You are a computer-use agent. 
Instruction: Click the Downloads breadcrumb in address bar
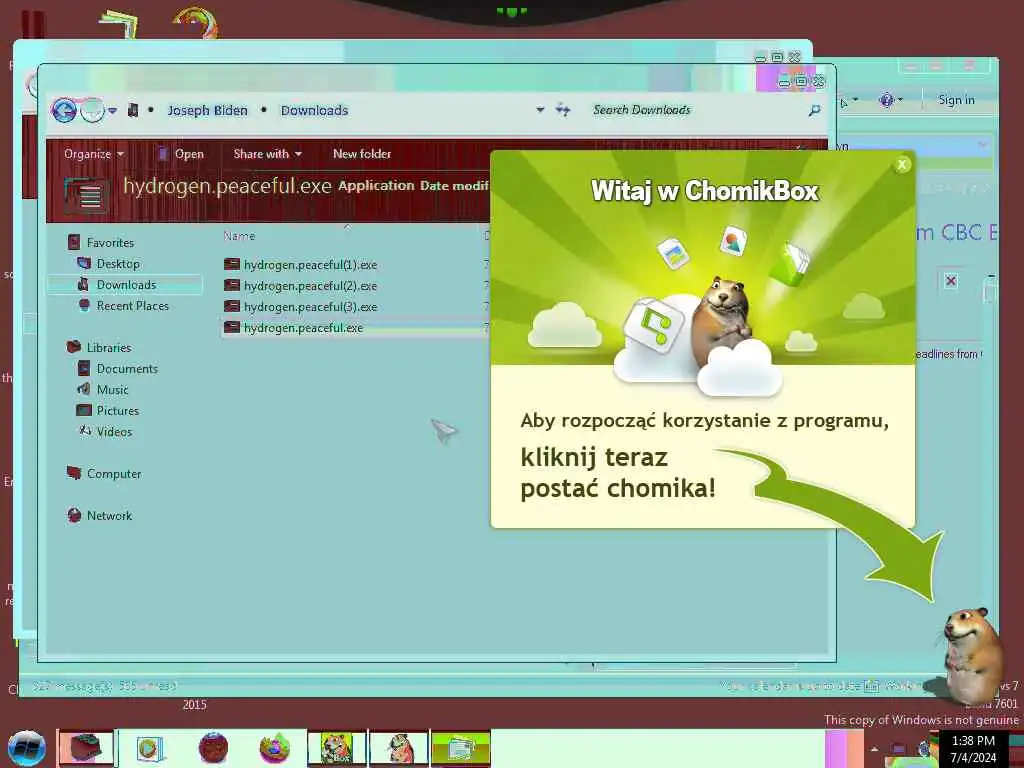pyautogui.click(x=314, y=110)
